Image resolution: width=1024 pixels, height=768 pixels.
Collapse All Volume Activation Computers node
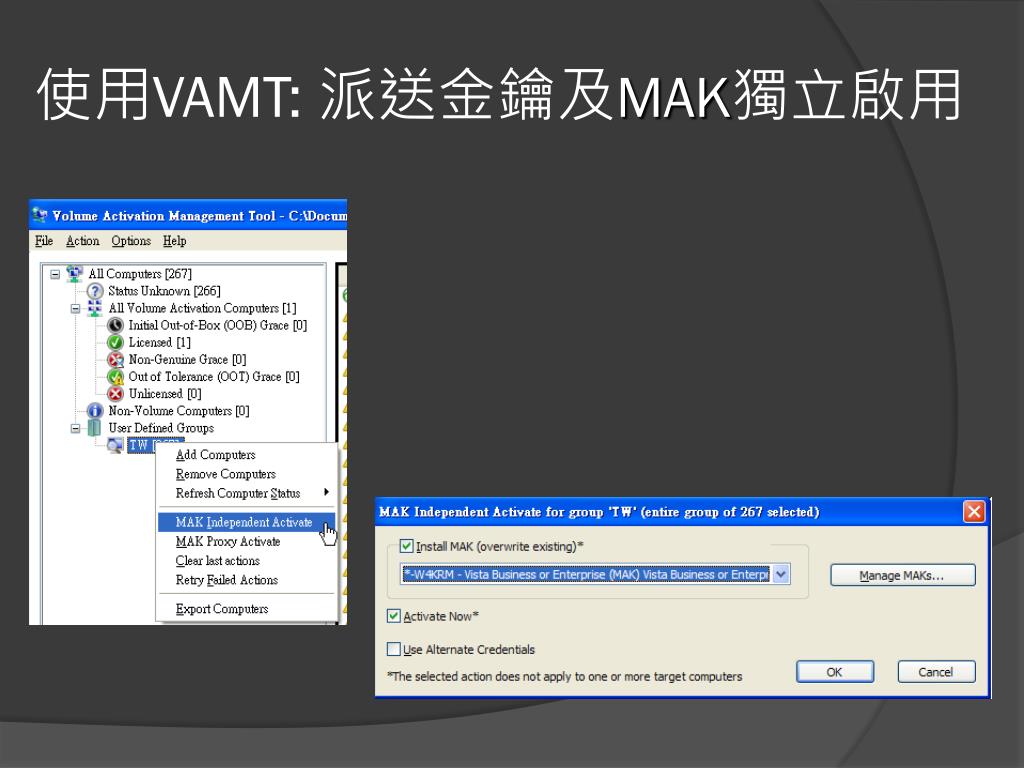click(x=76, y=308)
